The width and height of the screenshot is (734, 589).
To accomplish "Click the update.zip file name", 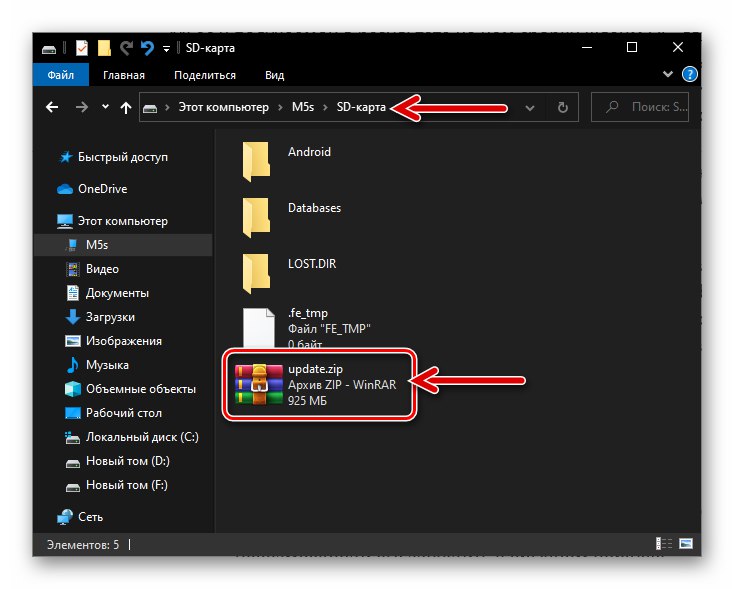I will point(316,369).
